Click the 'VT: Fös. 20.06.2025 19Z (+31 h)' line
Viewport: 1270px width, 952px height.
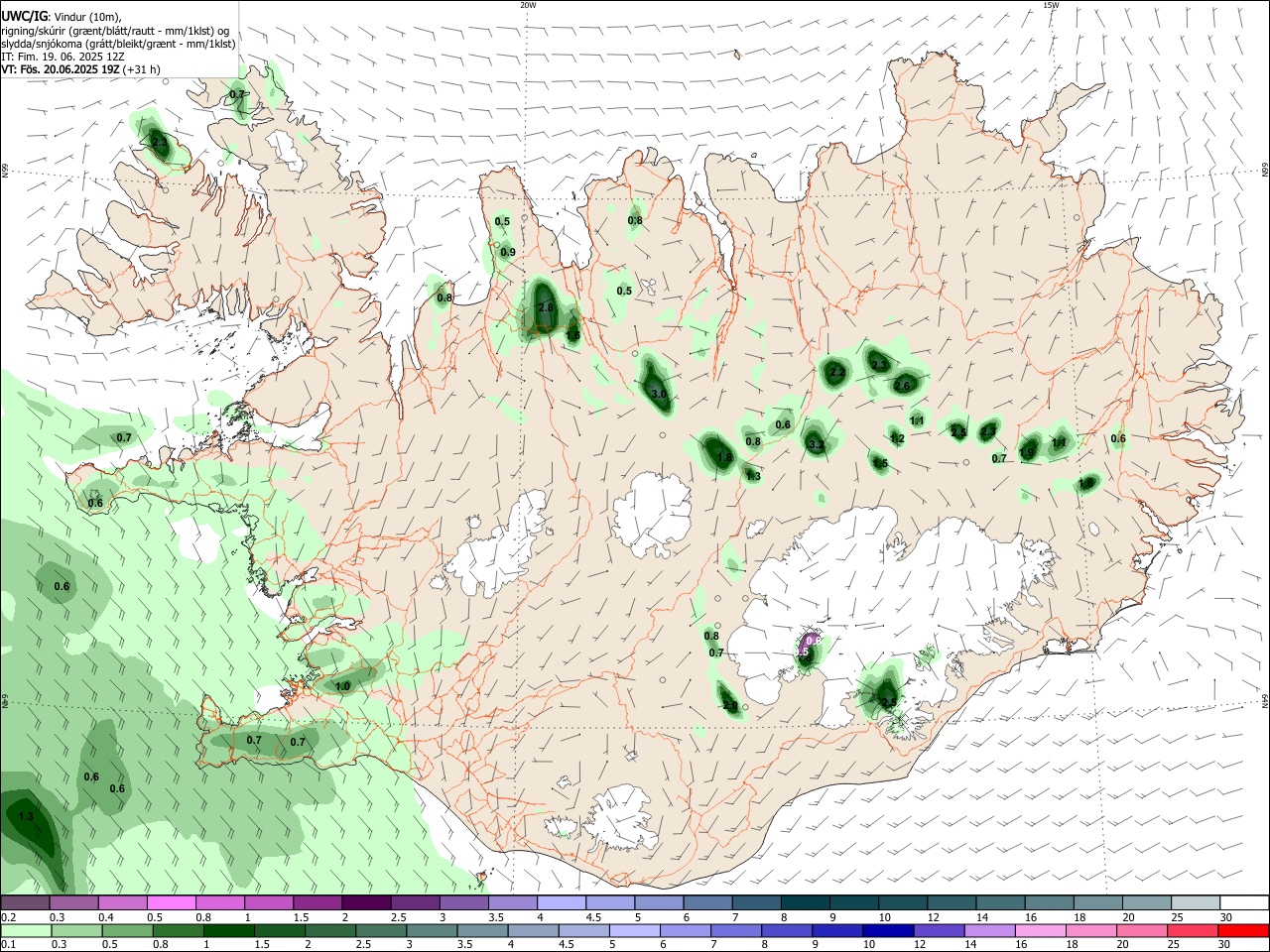pos(80,69)
